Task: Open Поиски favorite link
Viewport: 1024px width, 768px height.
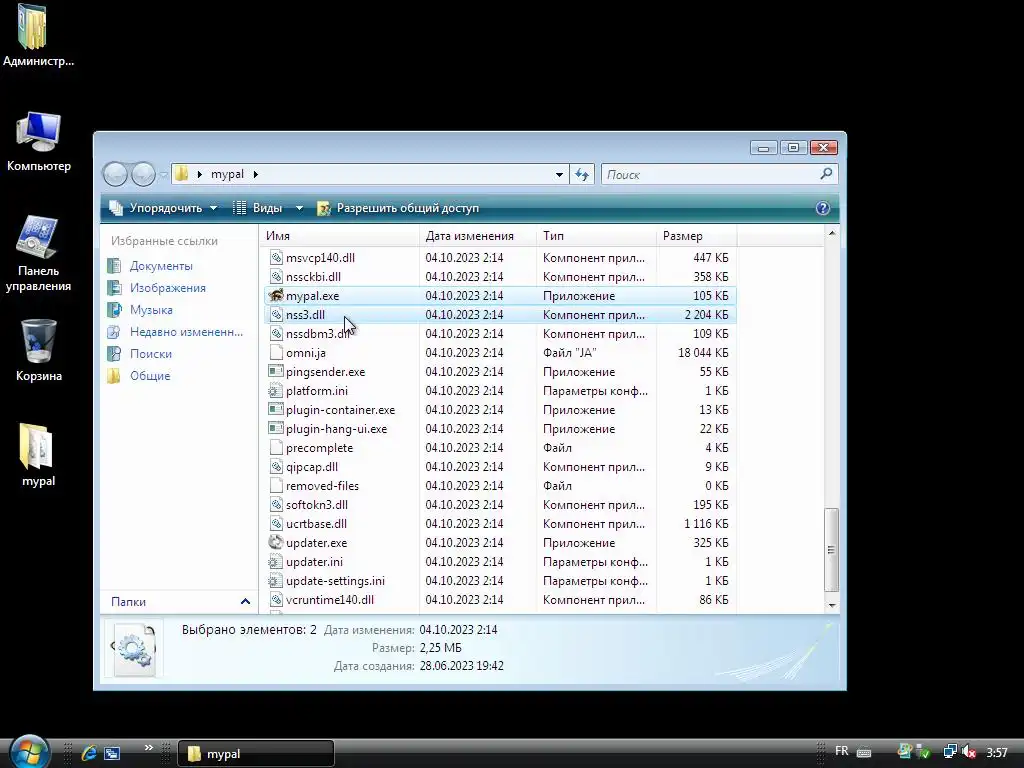Action: click(150, 354)
